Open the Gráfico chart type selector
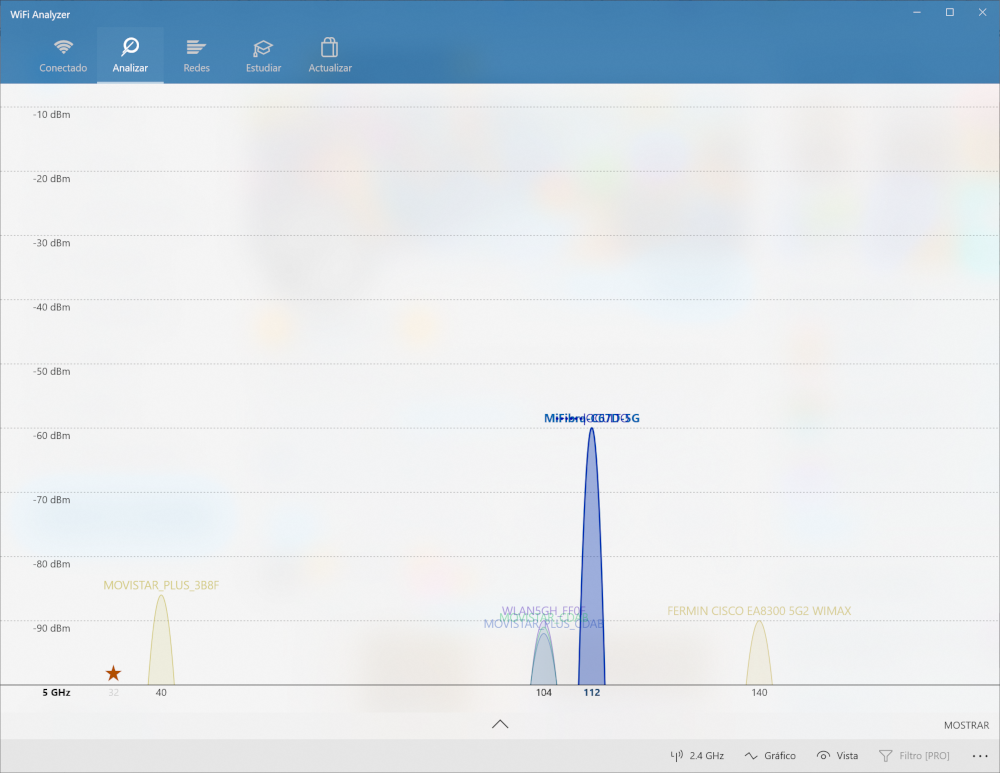Image resolution: width=1000 pixels, height=773 pixels. [770, 756]
